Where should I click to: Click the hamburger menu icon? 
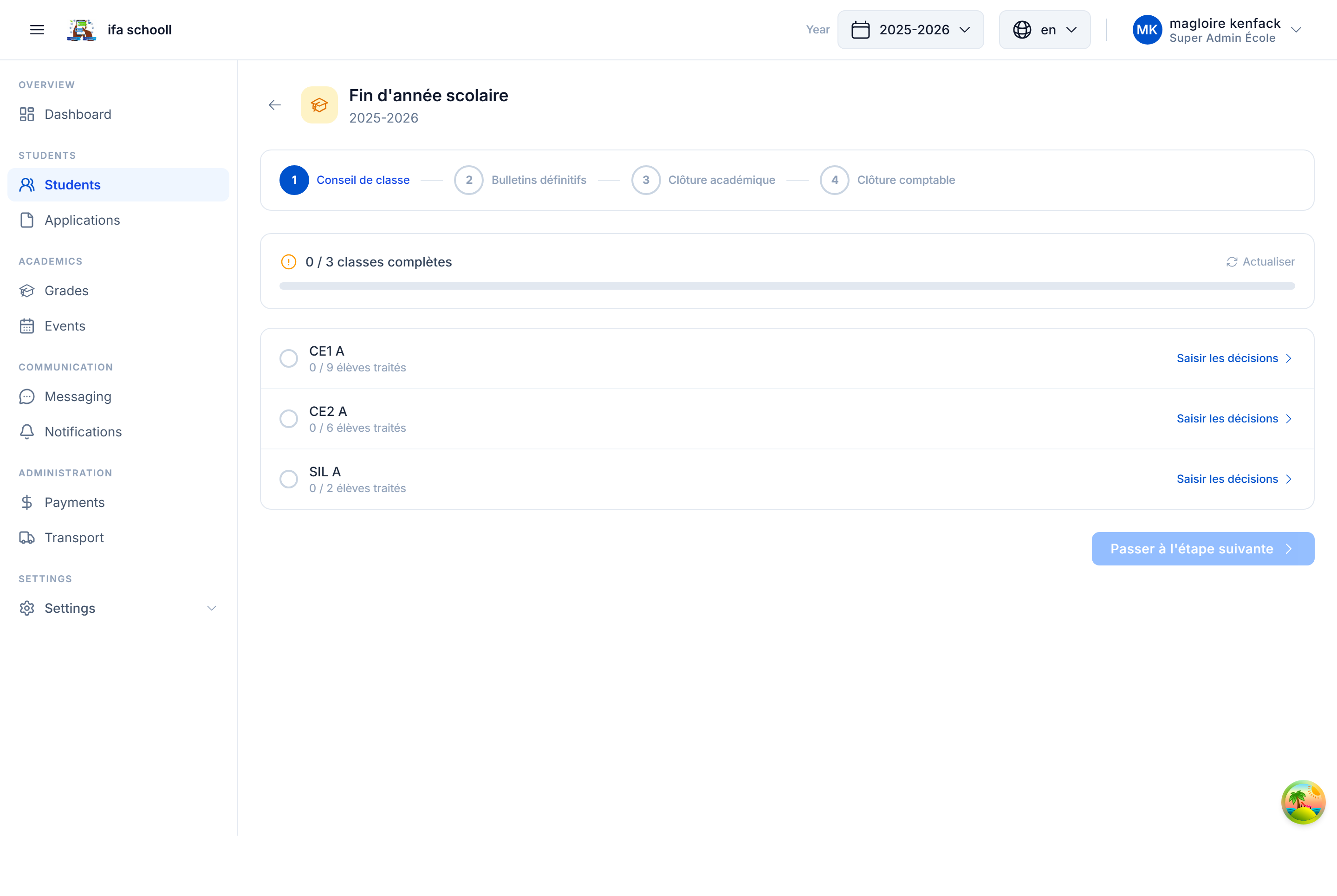[x=37, y=30]
